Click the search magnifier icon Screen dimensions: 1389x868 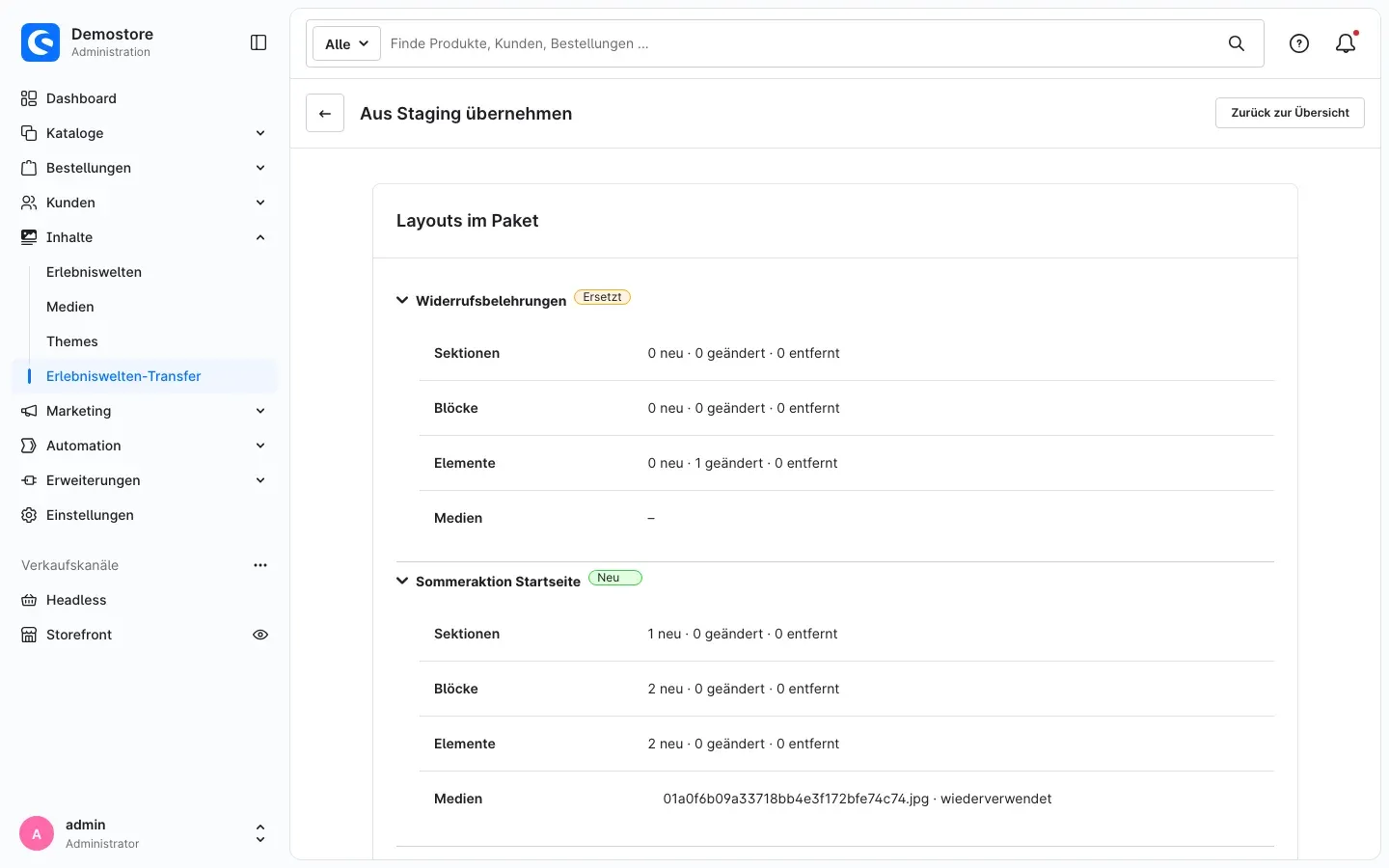(1236, 43)
